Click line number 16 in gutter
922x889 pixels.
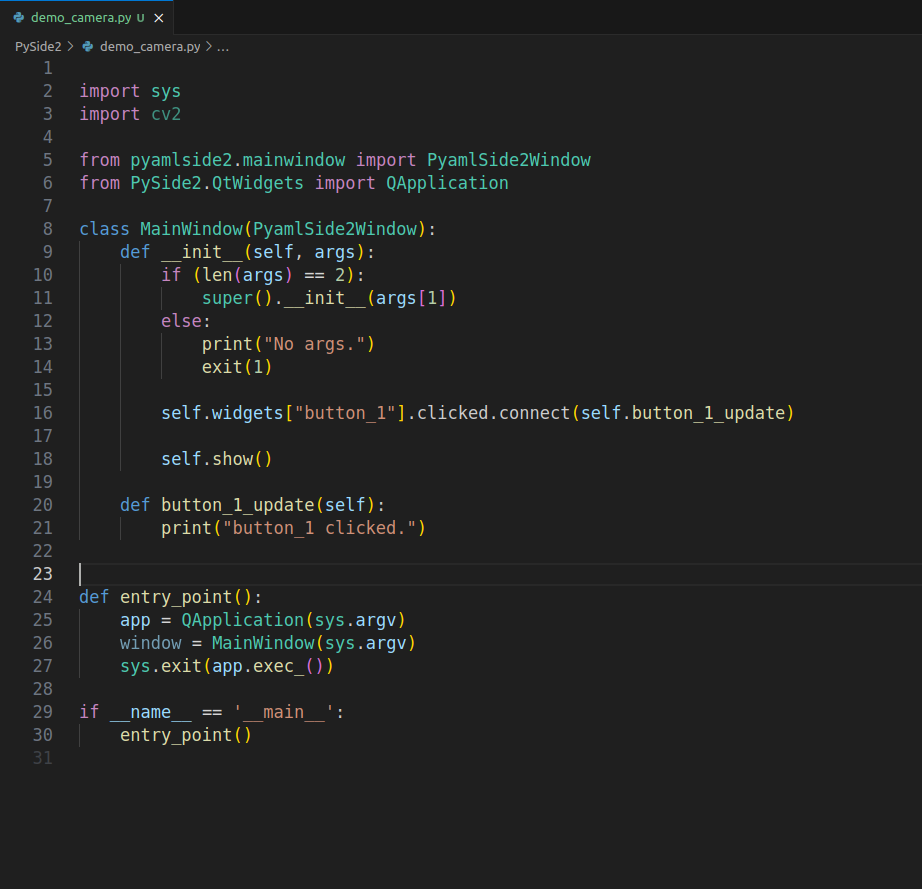(42, 413)
